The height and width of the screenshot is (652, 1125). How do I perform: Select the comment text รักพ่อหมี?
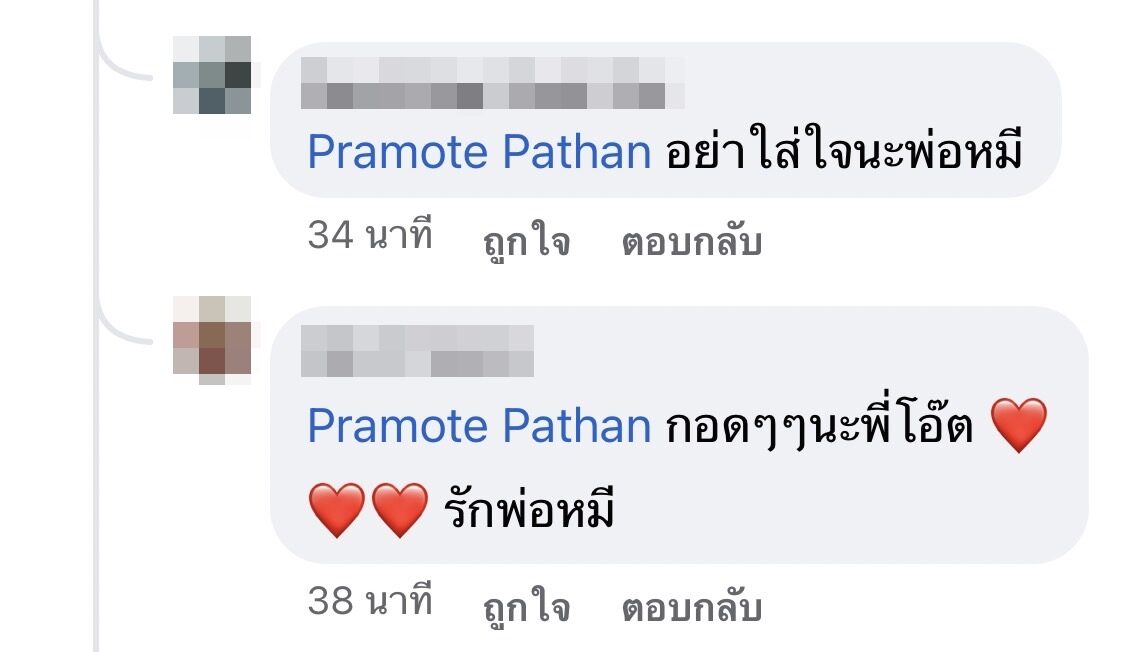pos(529,509)
